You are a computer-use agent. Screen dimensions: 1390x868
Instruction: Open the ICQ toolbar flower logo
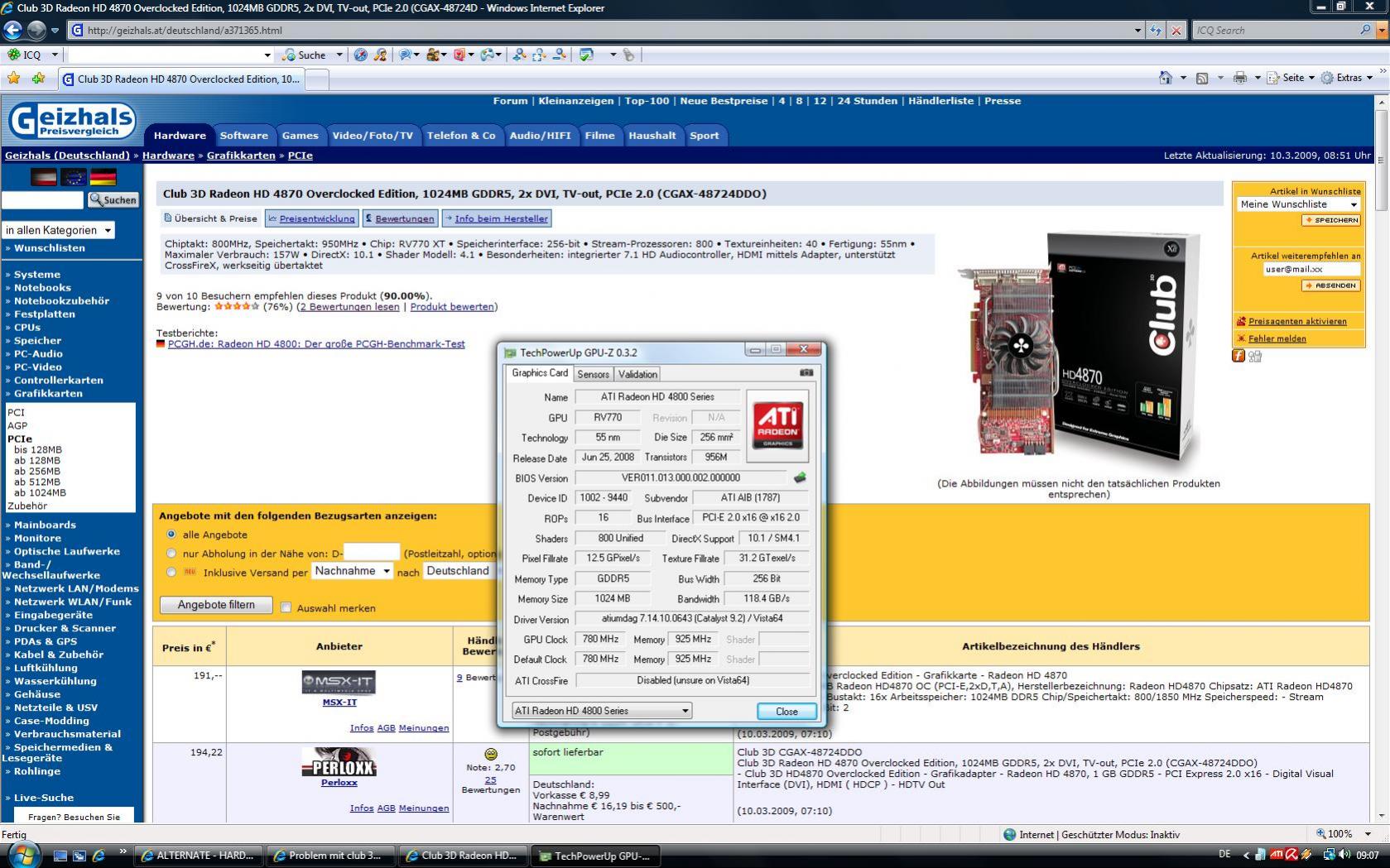coord(14,55)
